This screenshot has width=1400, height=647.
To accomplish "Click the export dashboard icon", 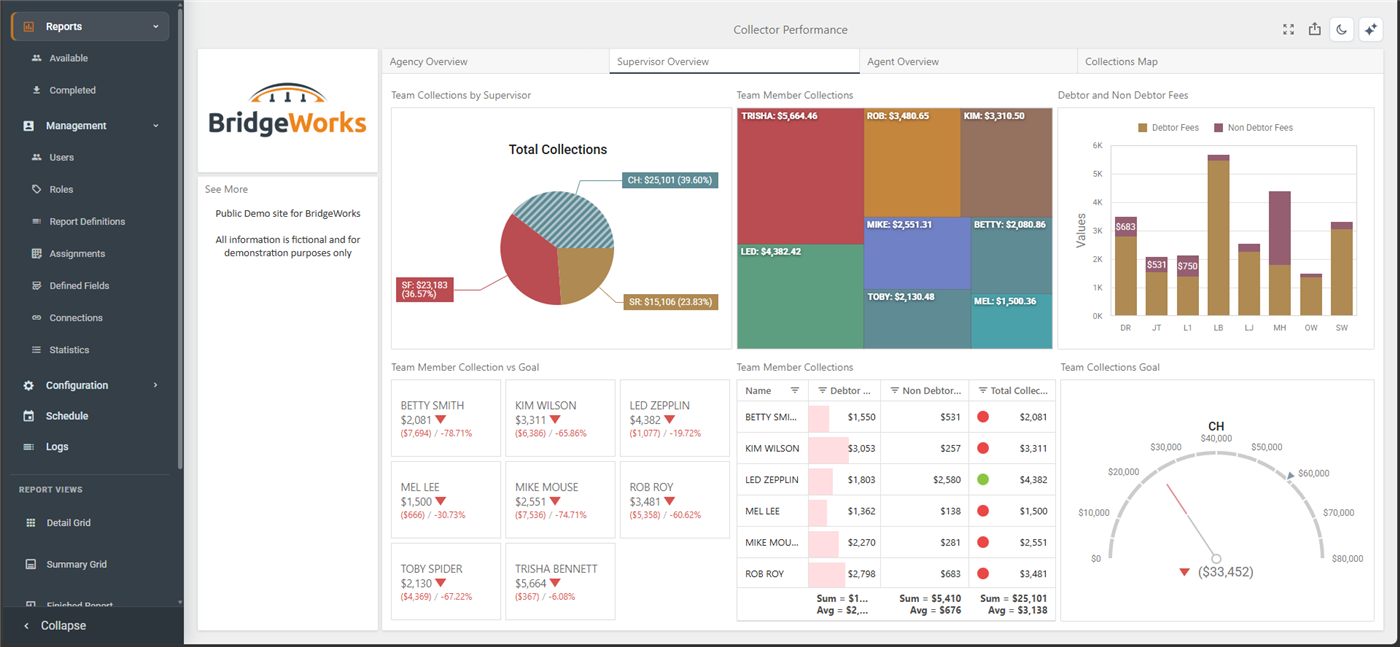I will 1315,30.
